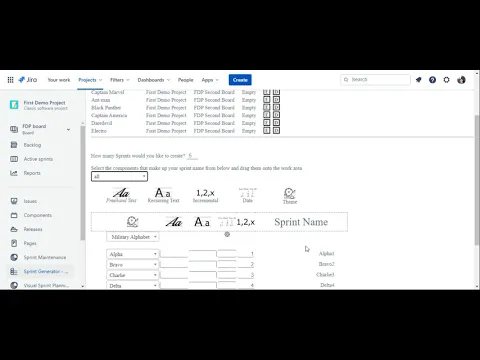
Task: Open the Delta theme value dropdown
Action: (133, 285)
